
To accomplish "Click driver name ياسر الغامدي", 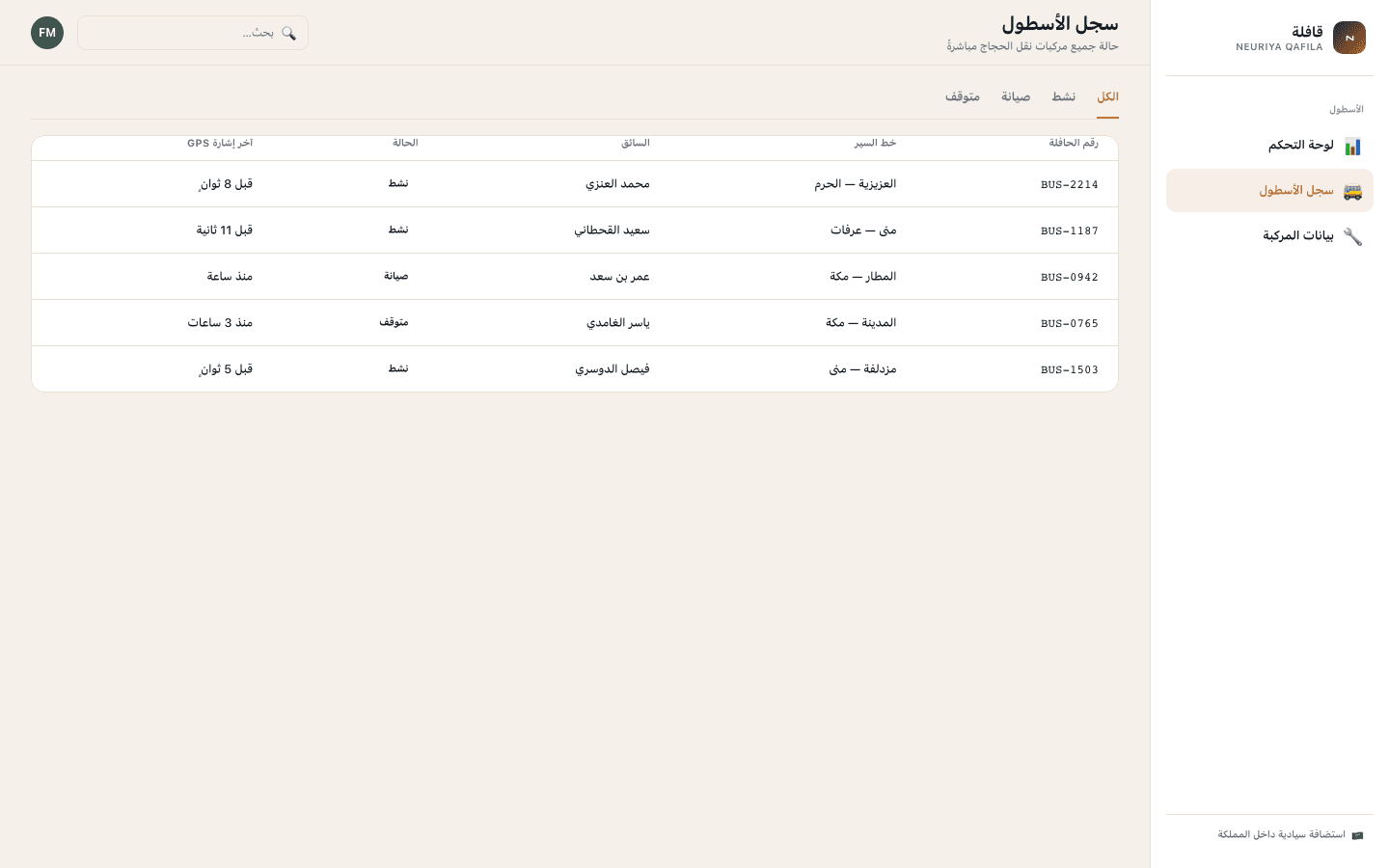I will (x=618, y=323).
